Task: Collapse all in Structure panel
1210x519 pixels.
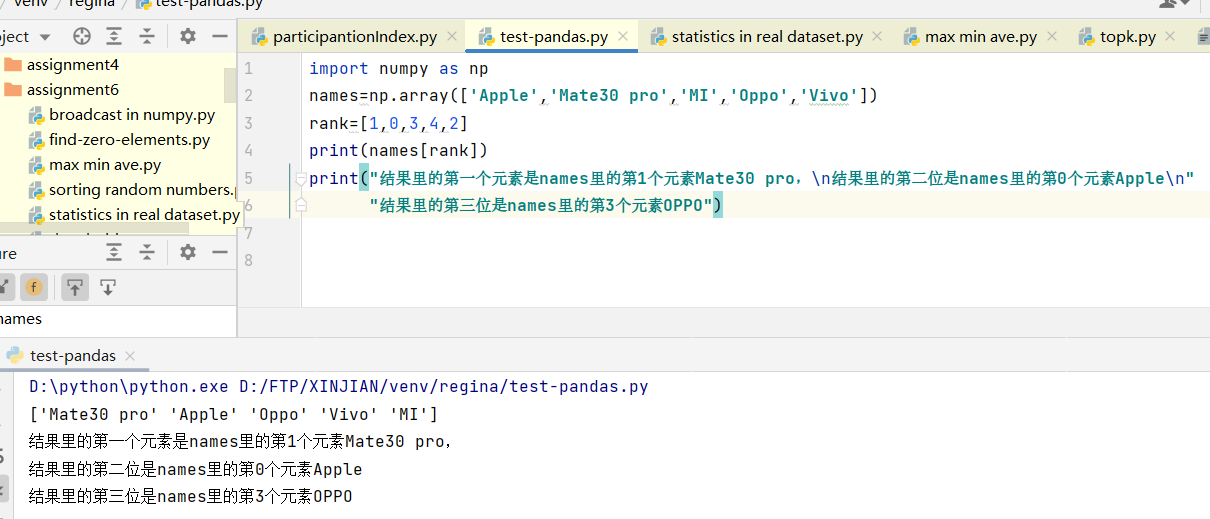Action: (x=147, y=253)
